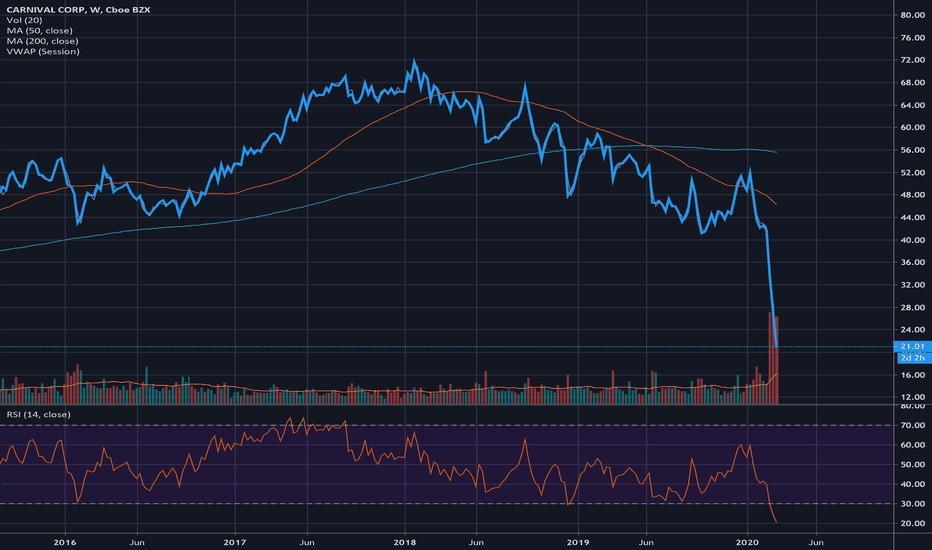Click the 2017 label on time axis

click(x=235, y=542)
